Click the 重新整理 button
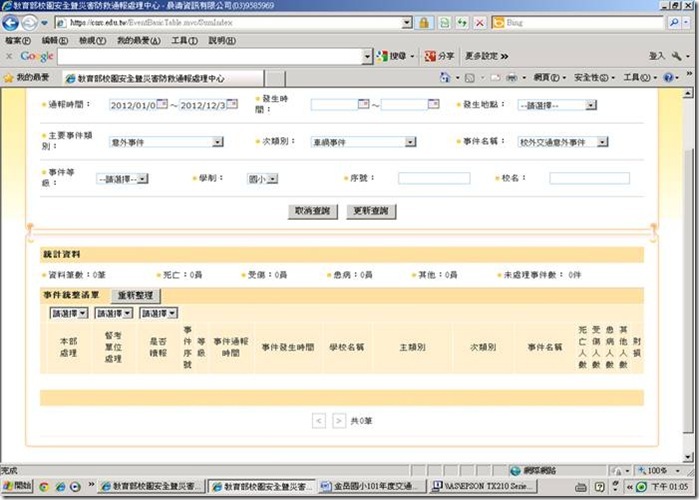Viewport: 699px width, 500px height. [x=136, y=295]
